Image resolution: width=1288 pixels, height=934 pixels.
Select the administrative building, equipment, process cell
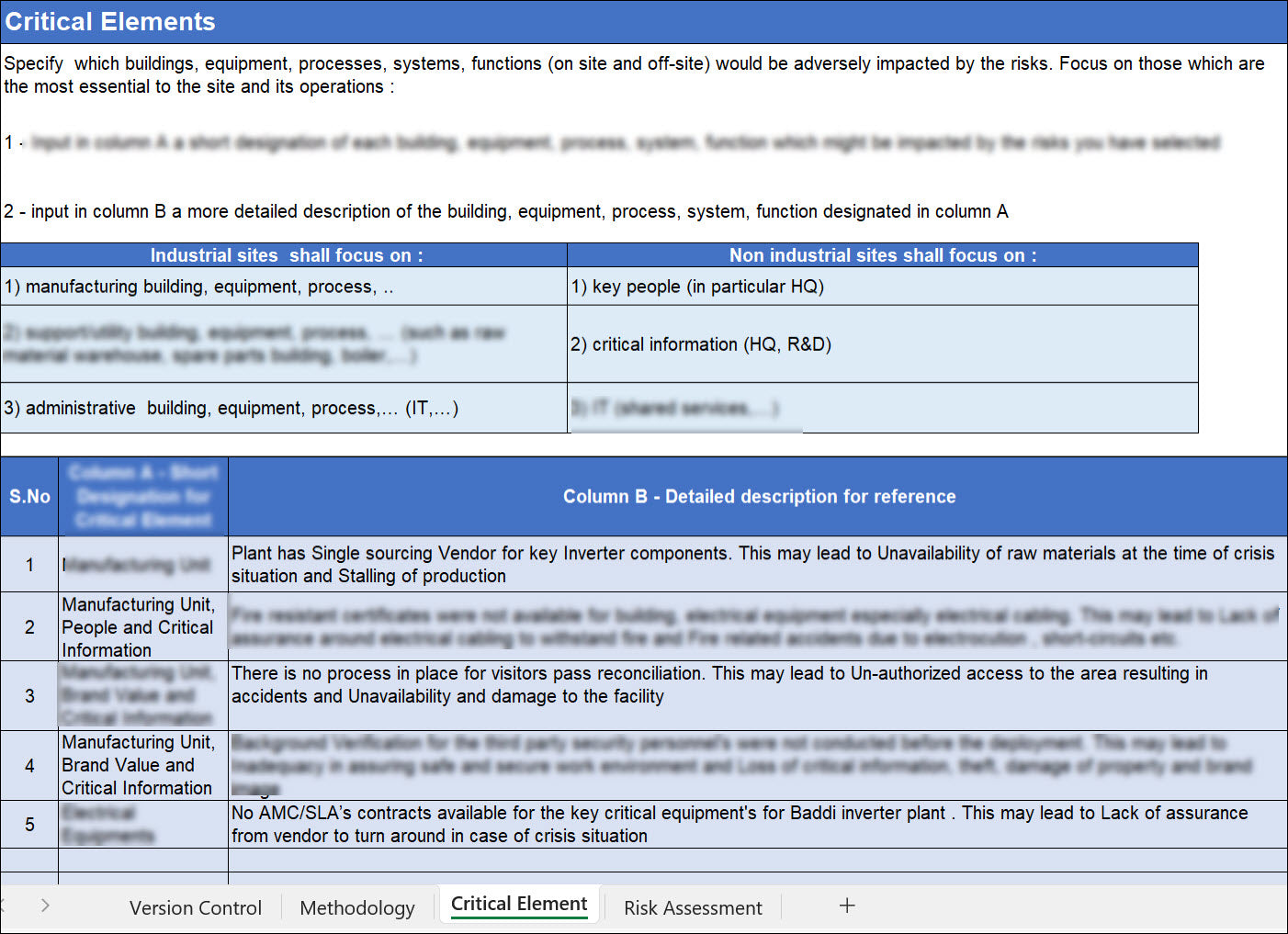284,408
